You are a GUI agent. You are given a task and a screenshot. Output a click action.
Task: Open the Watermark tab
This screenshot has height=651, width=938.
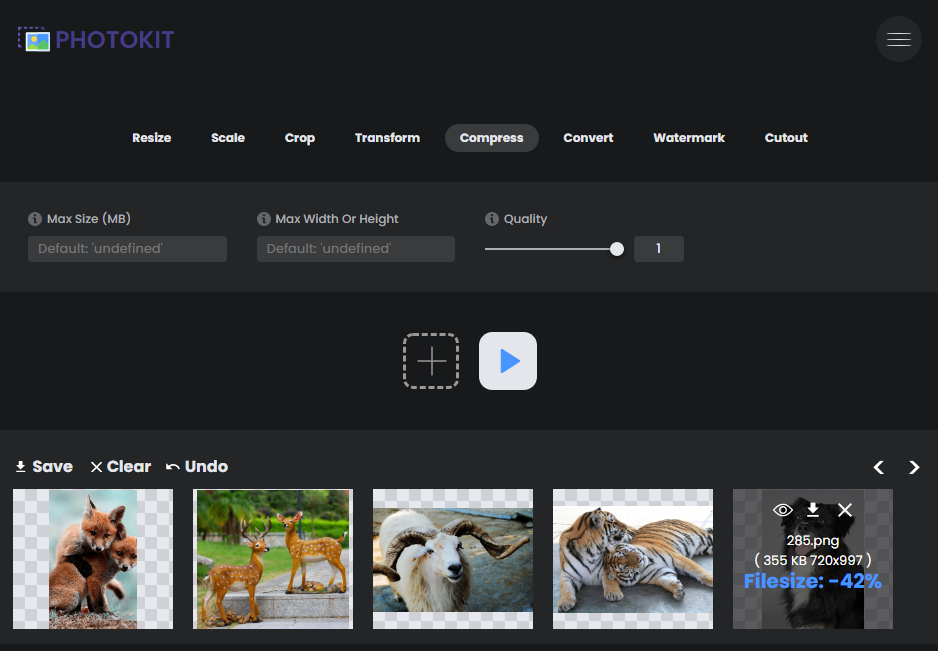coord(689,138)
